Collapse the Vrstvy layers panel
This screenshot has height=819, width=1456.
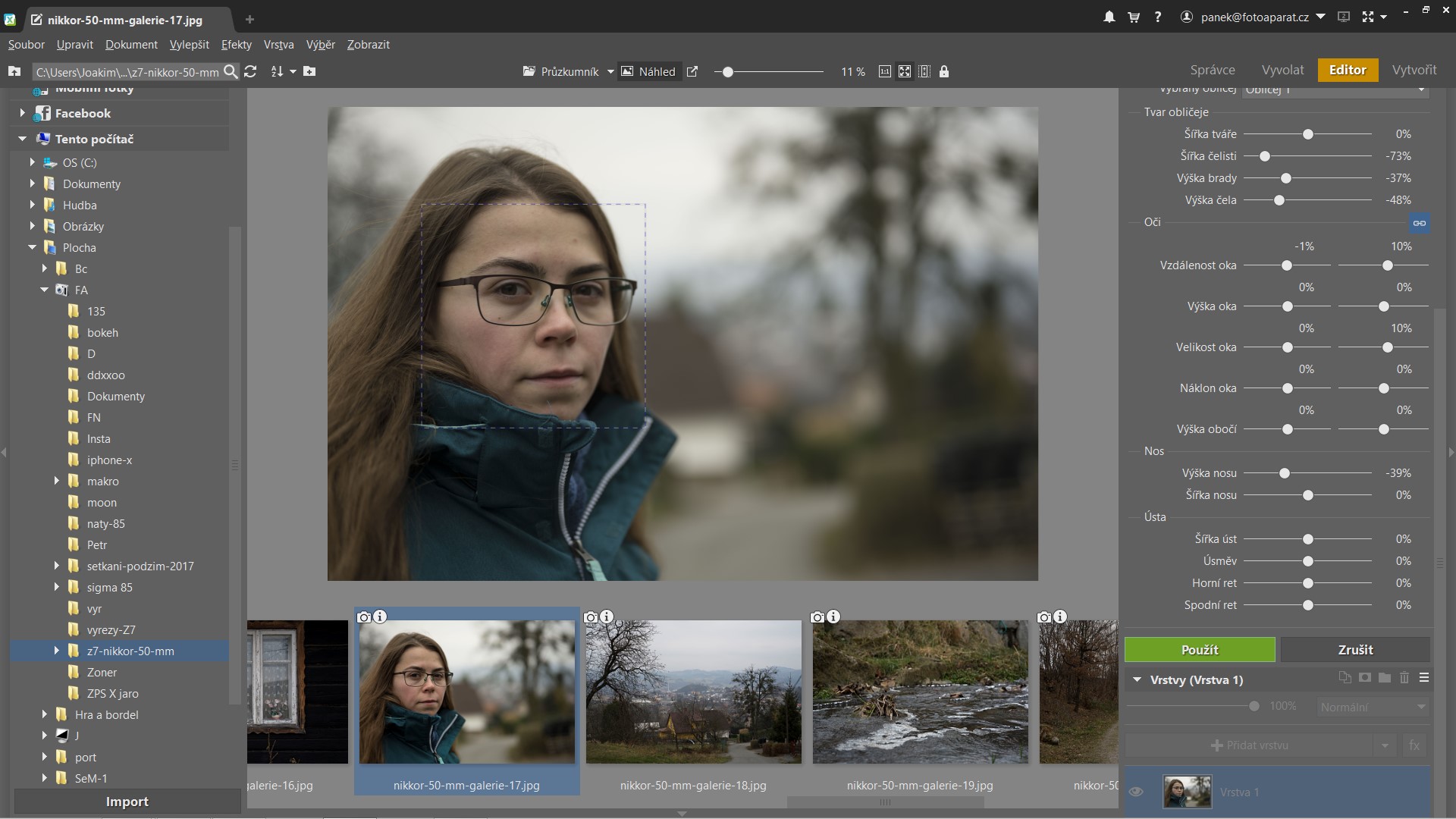coord(1137,679)
